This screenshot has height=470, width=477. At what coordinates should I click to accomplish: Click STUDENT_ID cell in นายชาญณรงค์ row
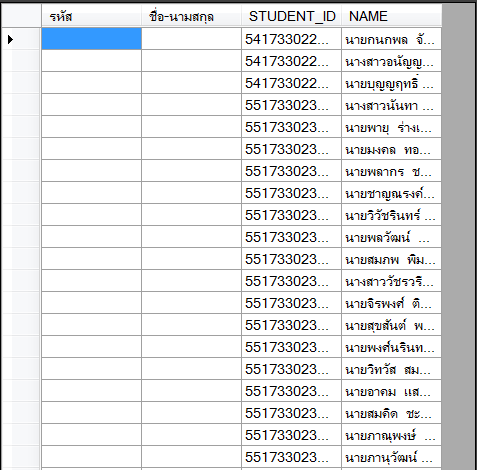click(x=291, y=193)
